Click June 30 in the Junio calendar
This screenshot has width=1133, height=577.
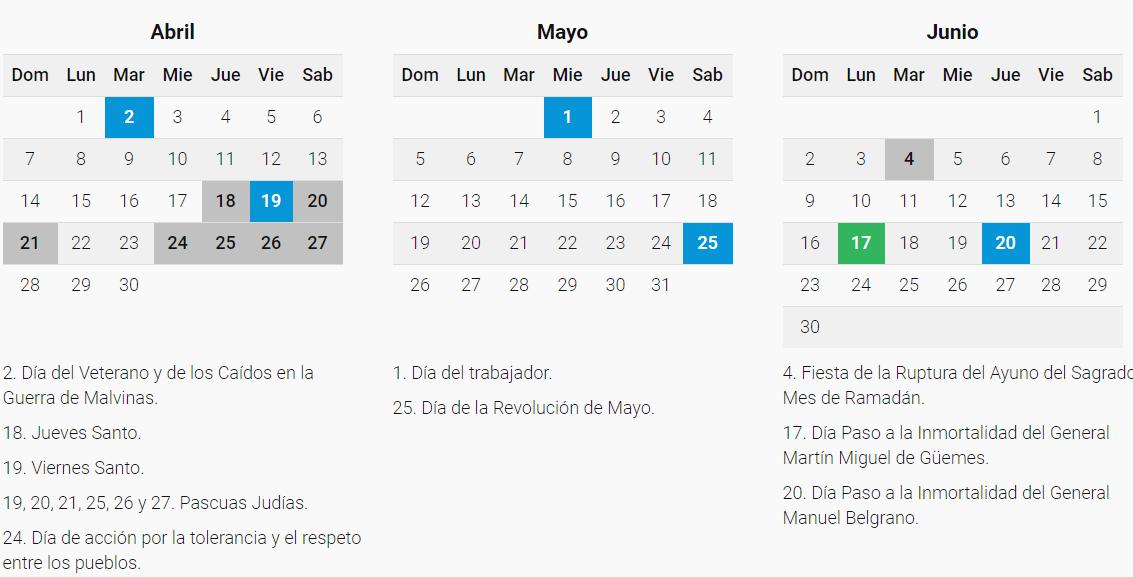point(810,327)
